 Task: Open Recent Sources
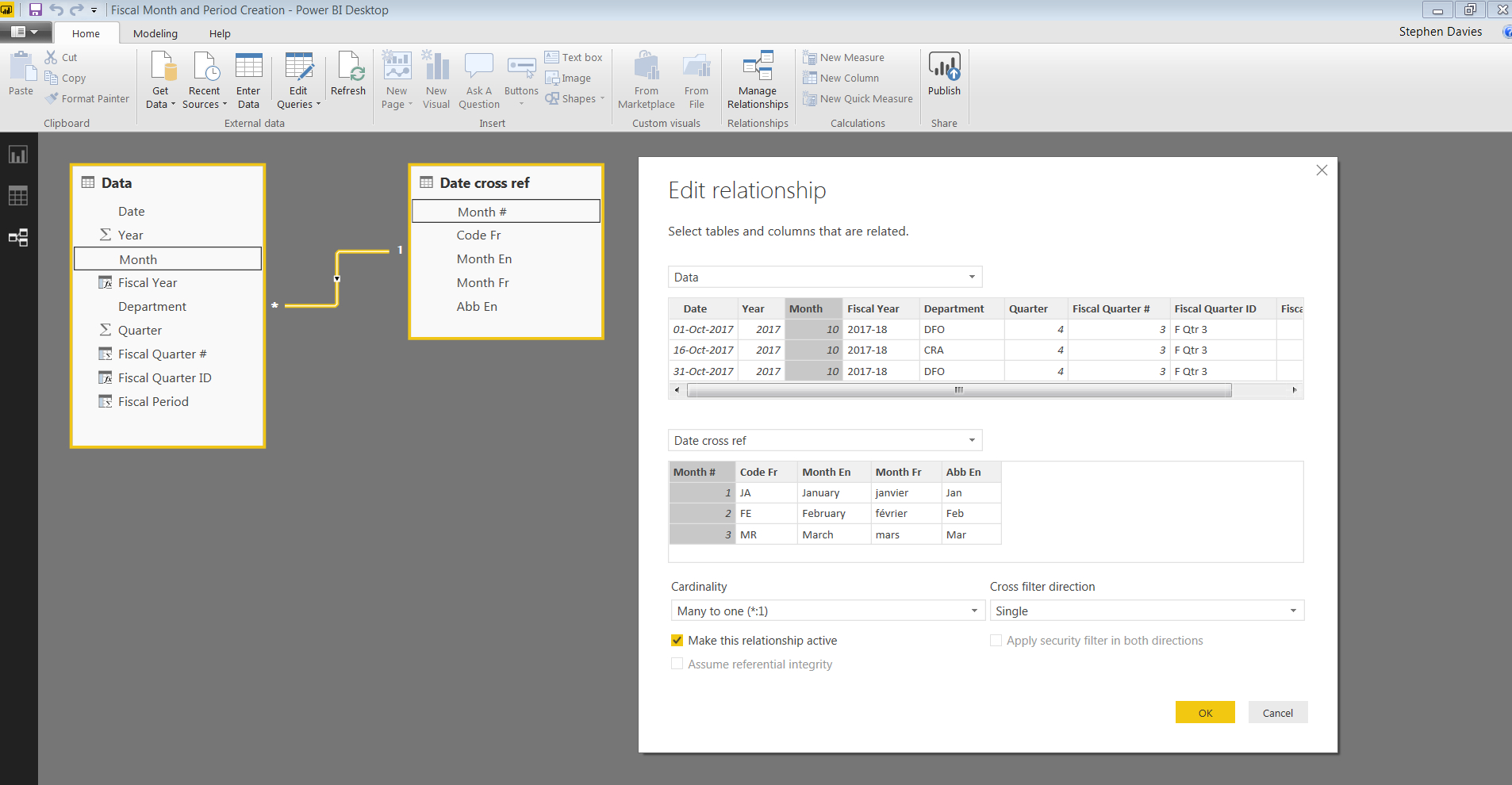[205, 80]
